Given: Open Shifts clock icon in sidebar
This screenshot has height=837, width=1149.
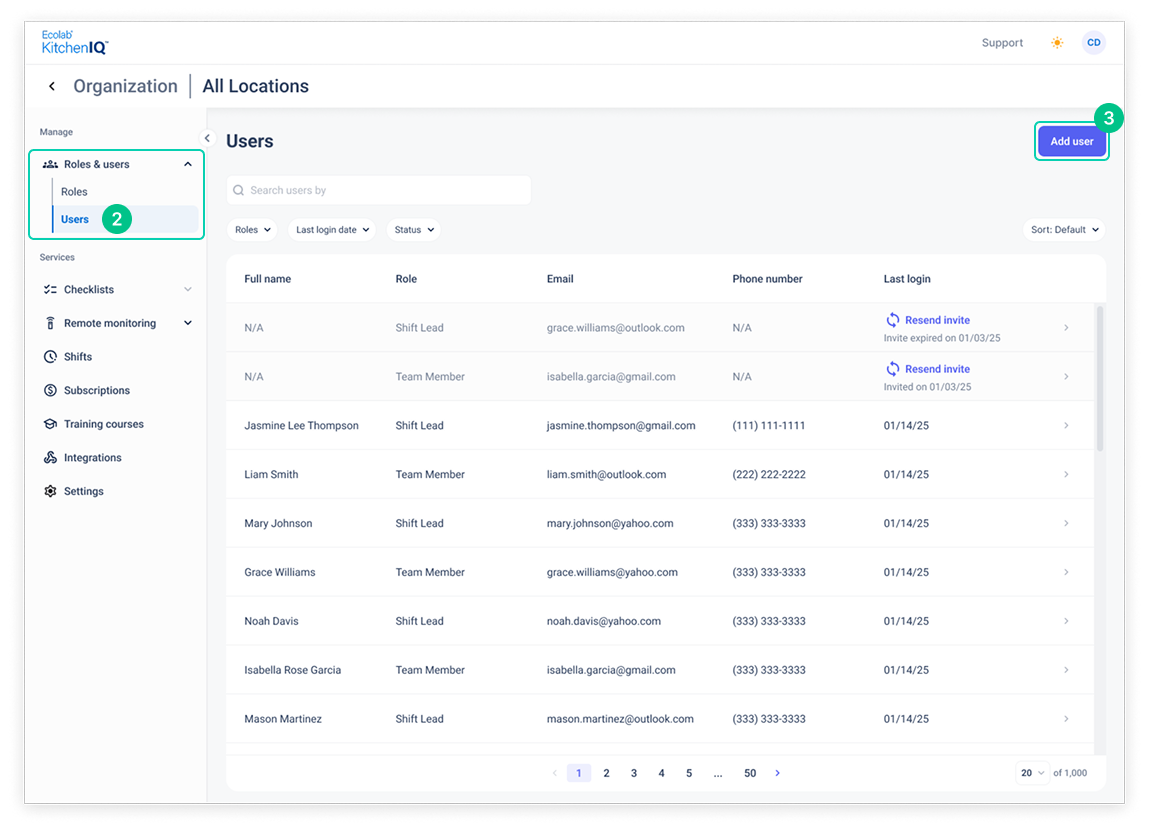Looking at the screenshot, I should pos(50,357).
